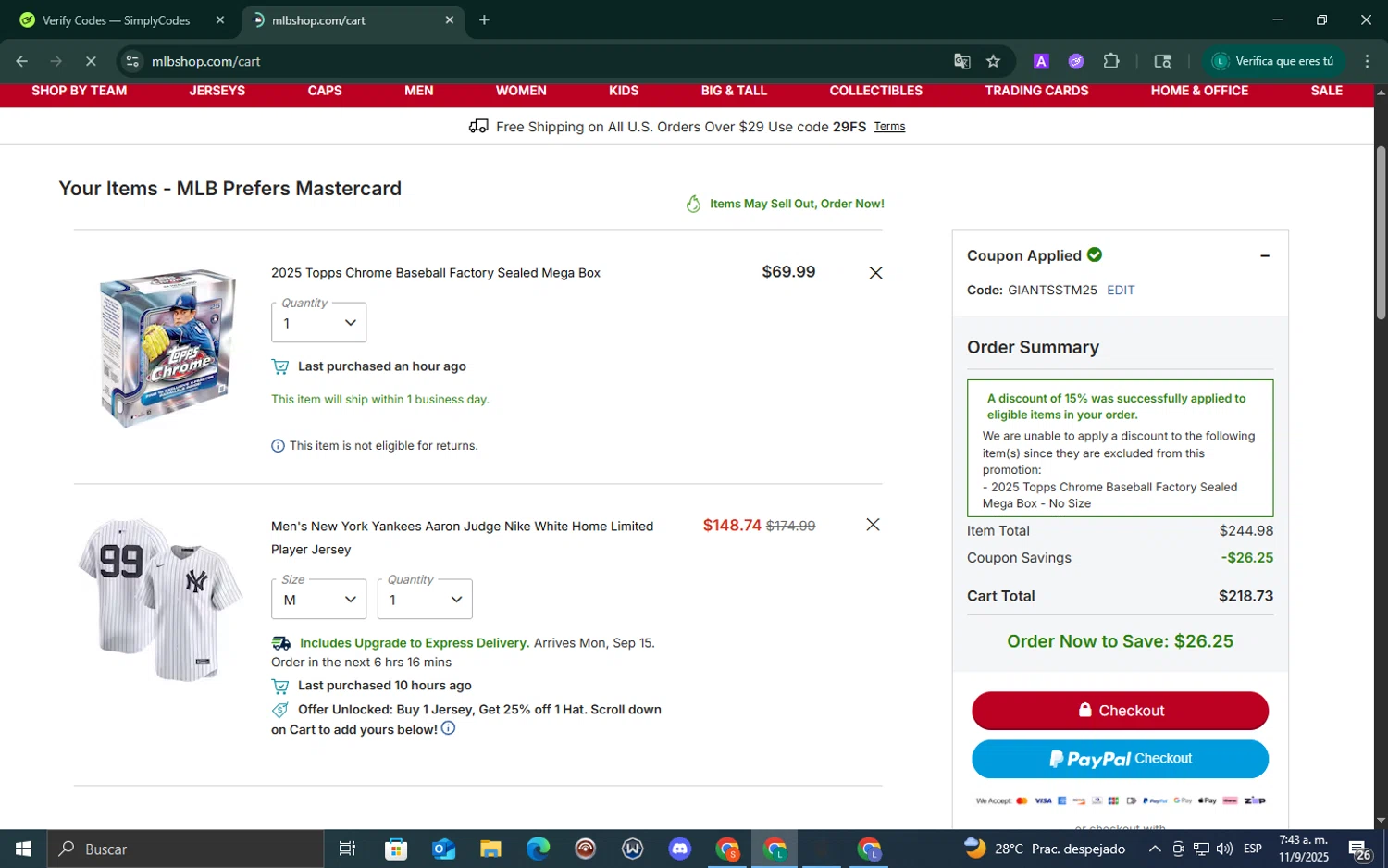
Task: Launch Microsoft Store from taskbar
Action: point(396,849)
